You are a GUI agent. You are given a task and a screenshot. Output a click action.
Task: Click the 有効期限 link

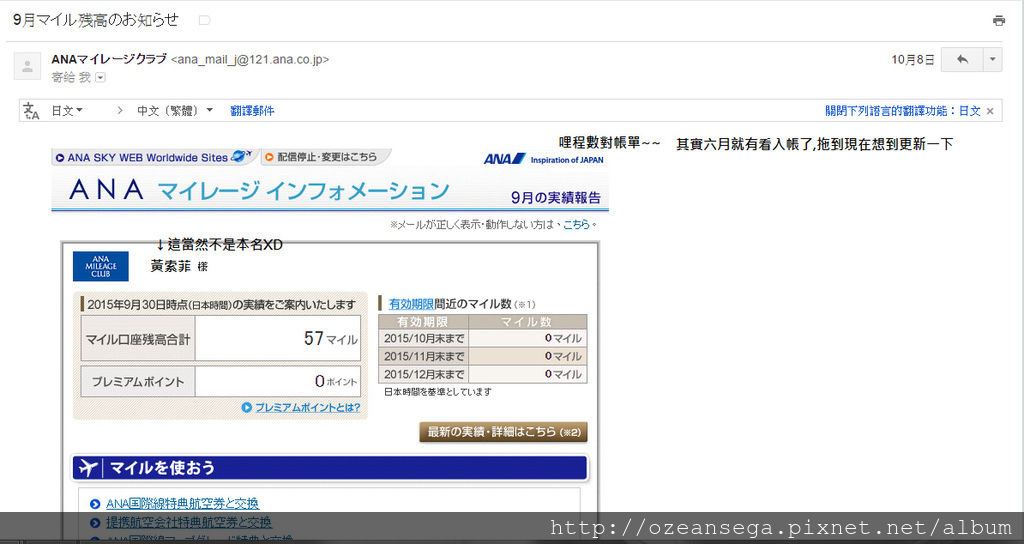(411, 304)
